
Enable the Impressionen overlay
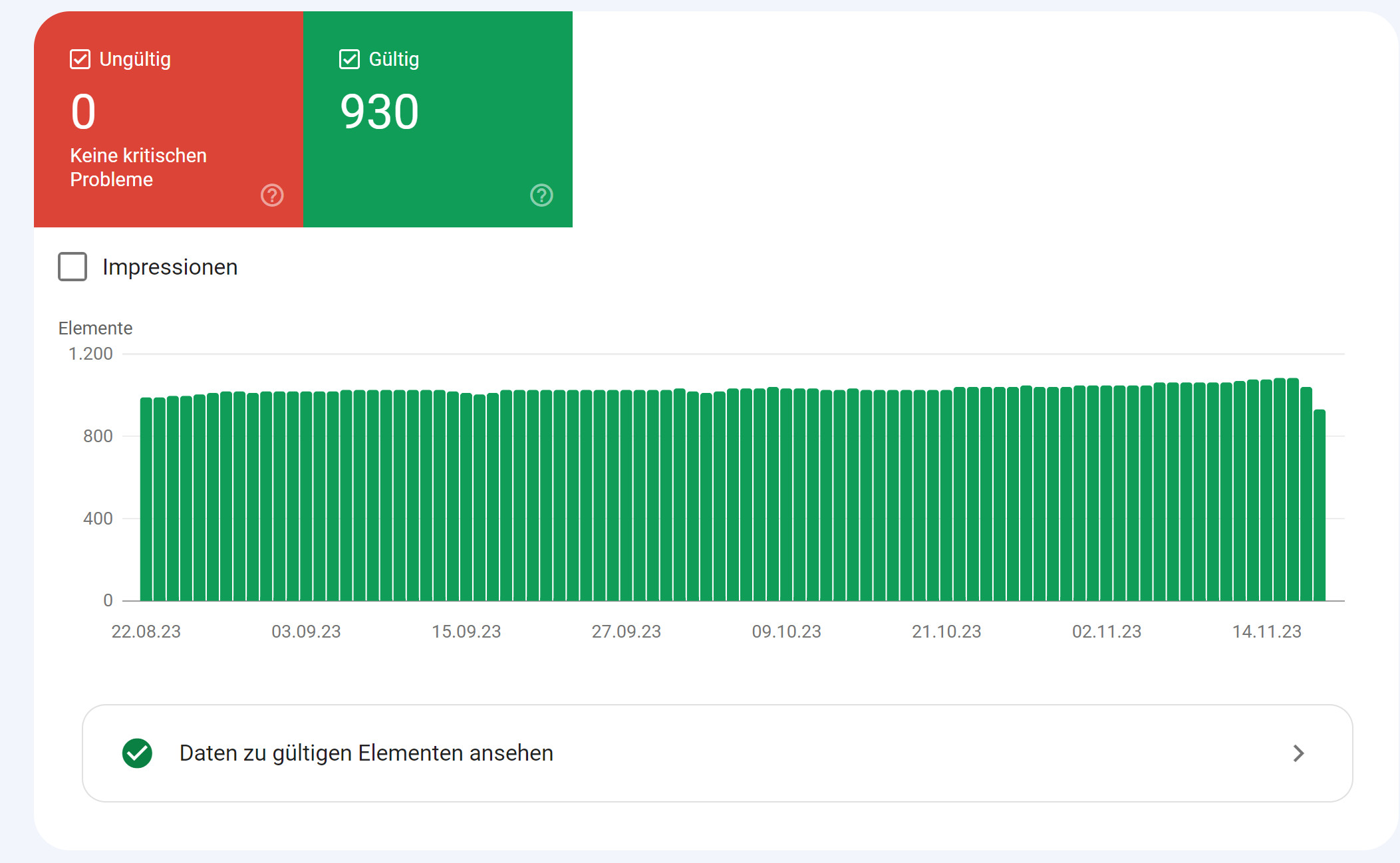coord(72,267)
